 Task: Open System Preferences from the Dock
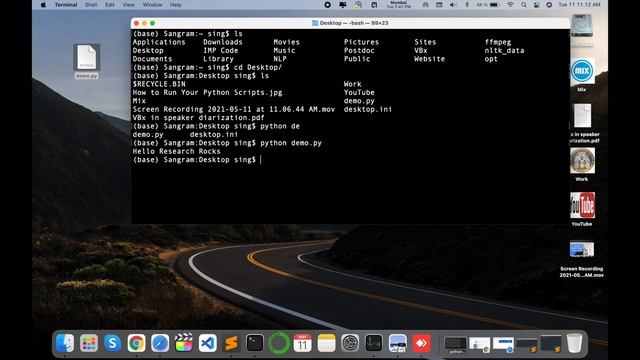click(x=350, y=343)
